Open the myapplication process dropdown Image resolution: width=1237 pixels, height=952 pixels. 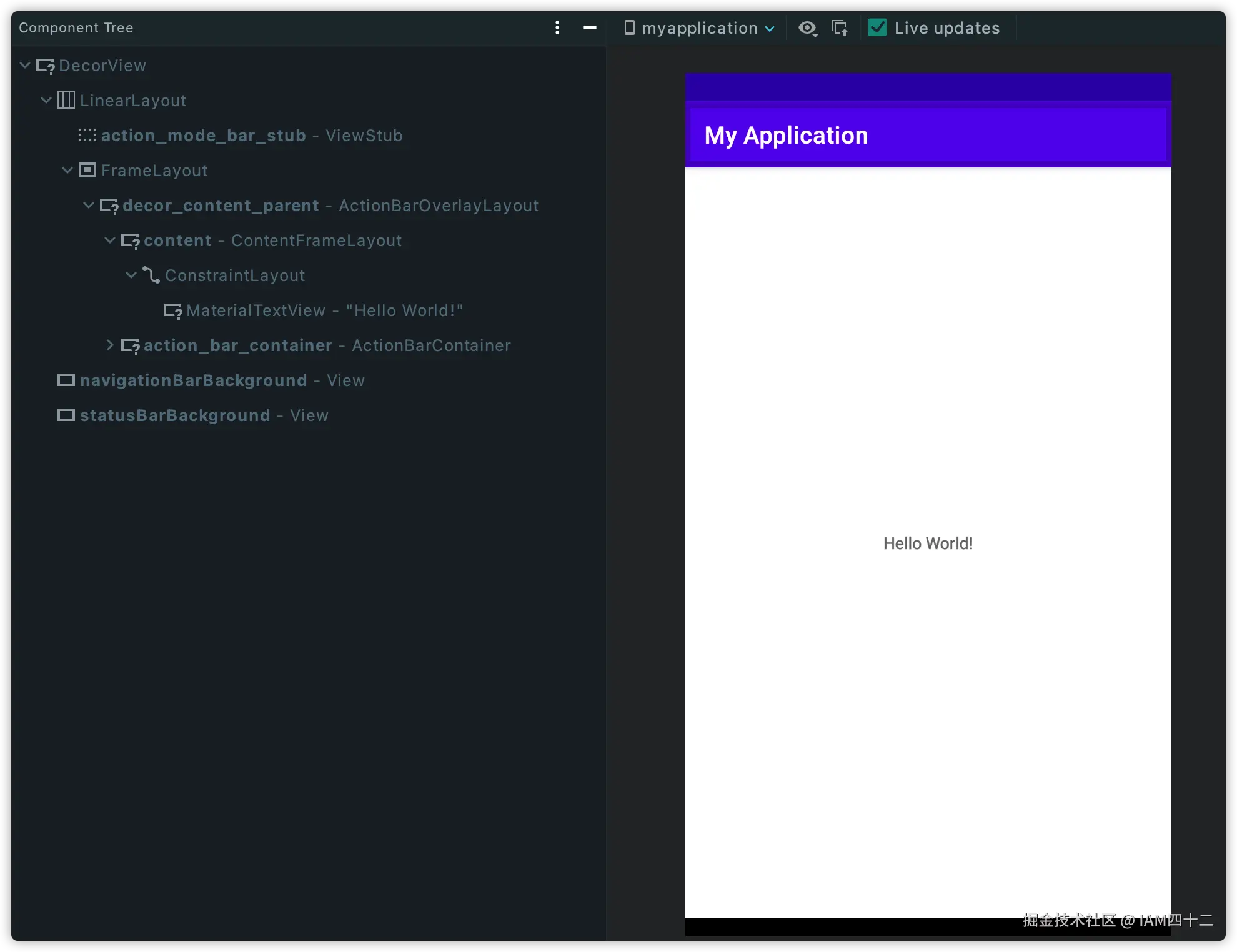click(700, 28)
